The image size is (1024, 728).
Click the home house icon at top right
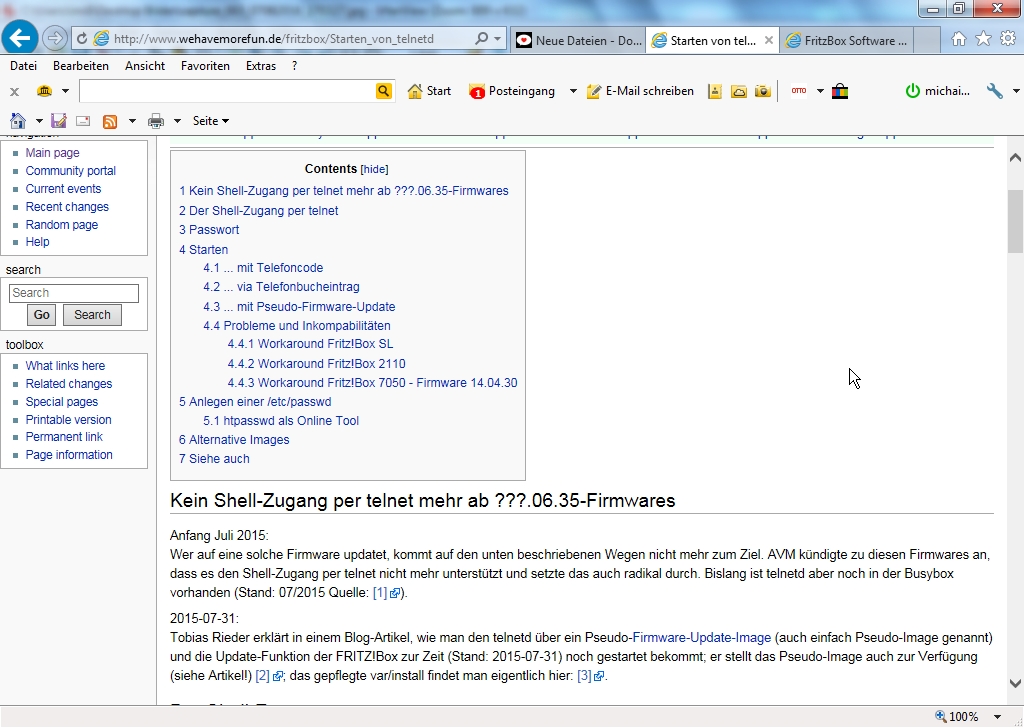click(958, 39)
